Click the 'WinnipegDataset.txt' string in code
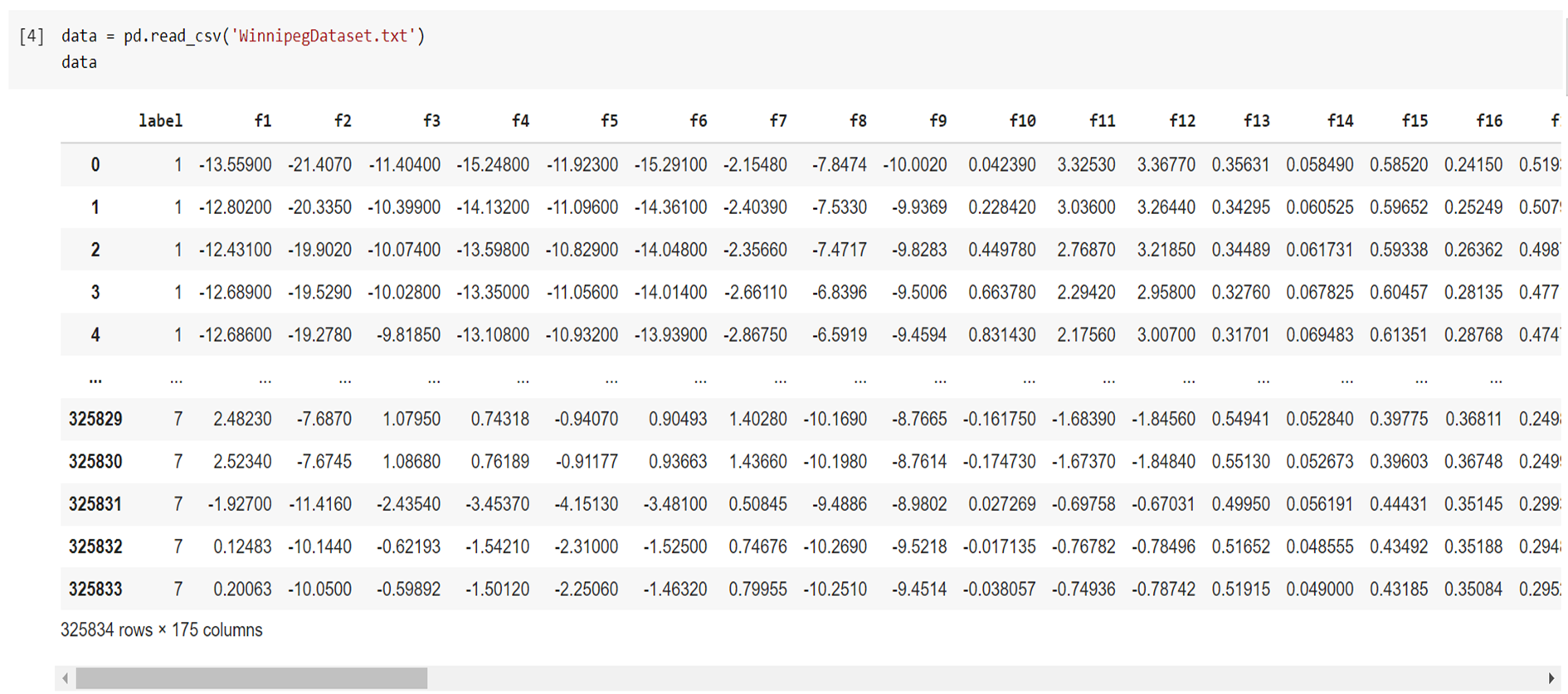1568x694 pixels. point(324,36)
